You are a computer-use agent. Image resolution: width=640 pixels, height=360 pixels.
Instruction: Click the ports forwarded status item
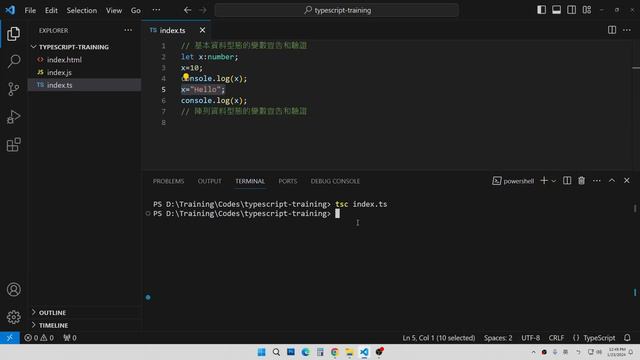(x=70, y=338)
